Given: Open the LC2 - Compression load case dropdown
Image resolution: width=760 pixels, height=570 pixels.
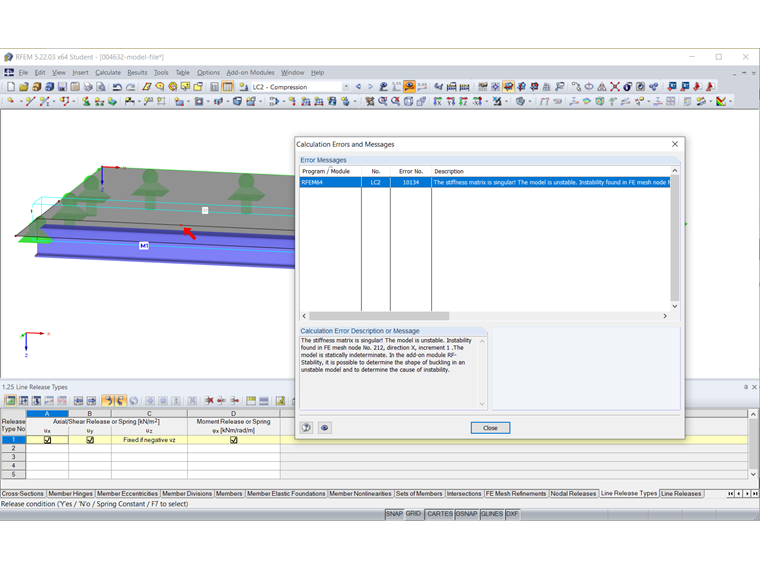Looking at the screenshot, I should coord(346,87).
